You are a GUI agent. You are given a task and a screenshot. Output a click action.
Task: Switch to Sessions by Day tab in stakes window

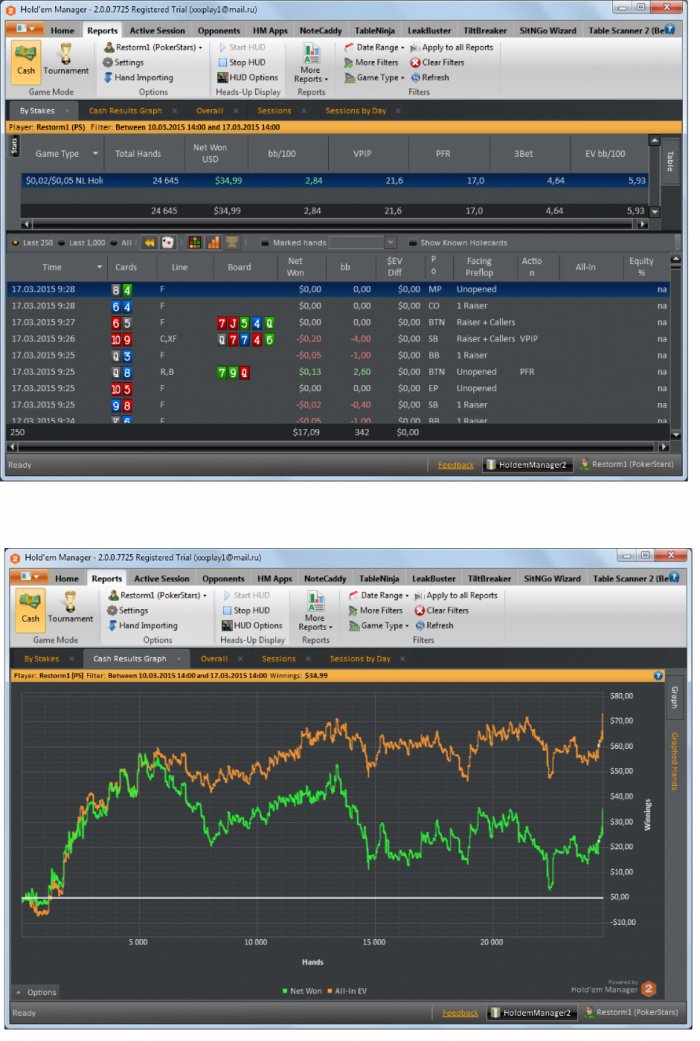click(x=355, y=111)
